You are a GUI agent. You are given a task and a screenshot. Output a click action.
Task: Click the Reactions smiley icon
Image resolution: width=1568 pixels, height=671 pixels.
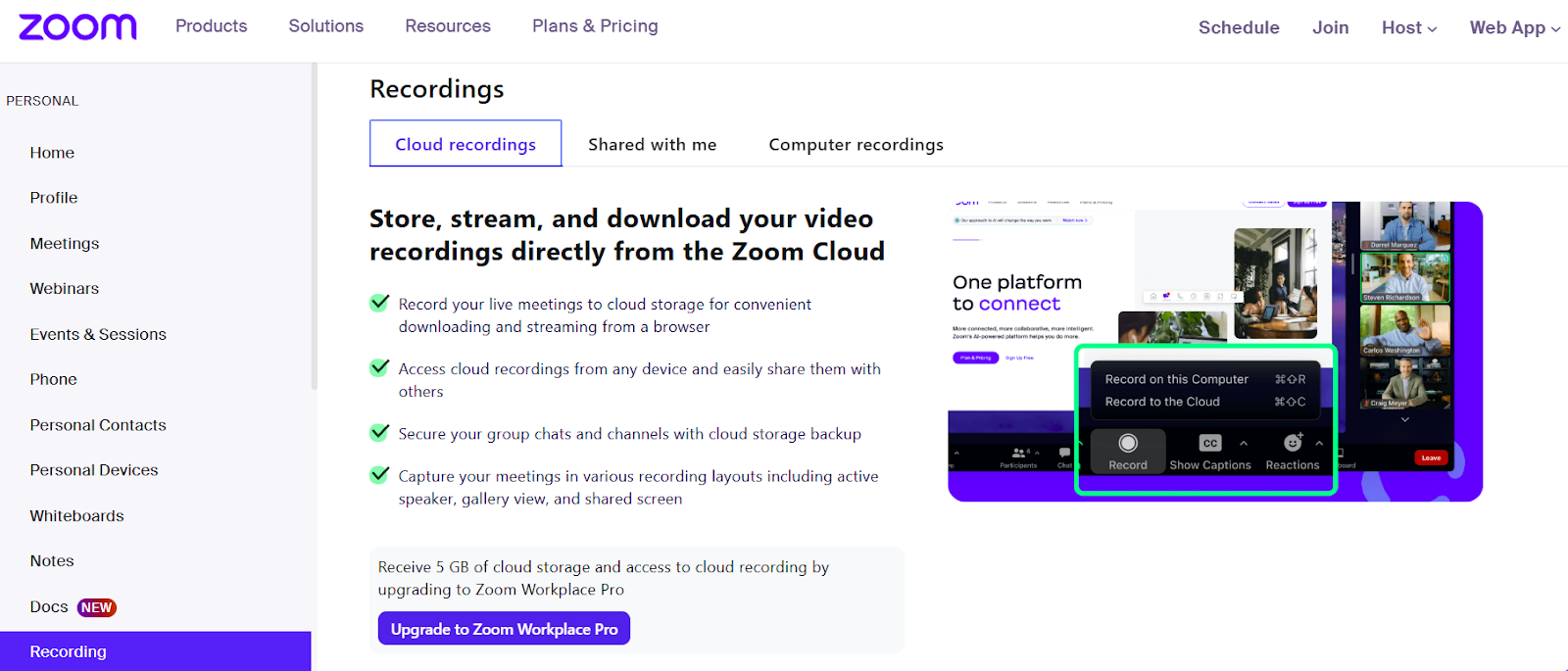pyautogui.click(x=1293, y=444)
